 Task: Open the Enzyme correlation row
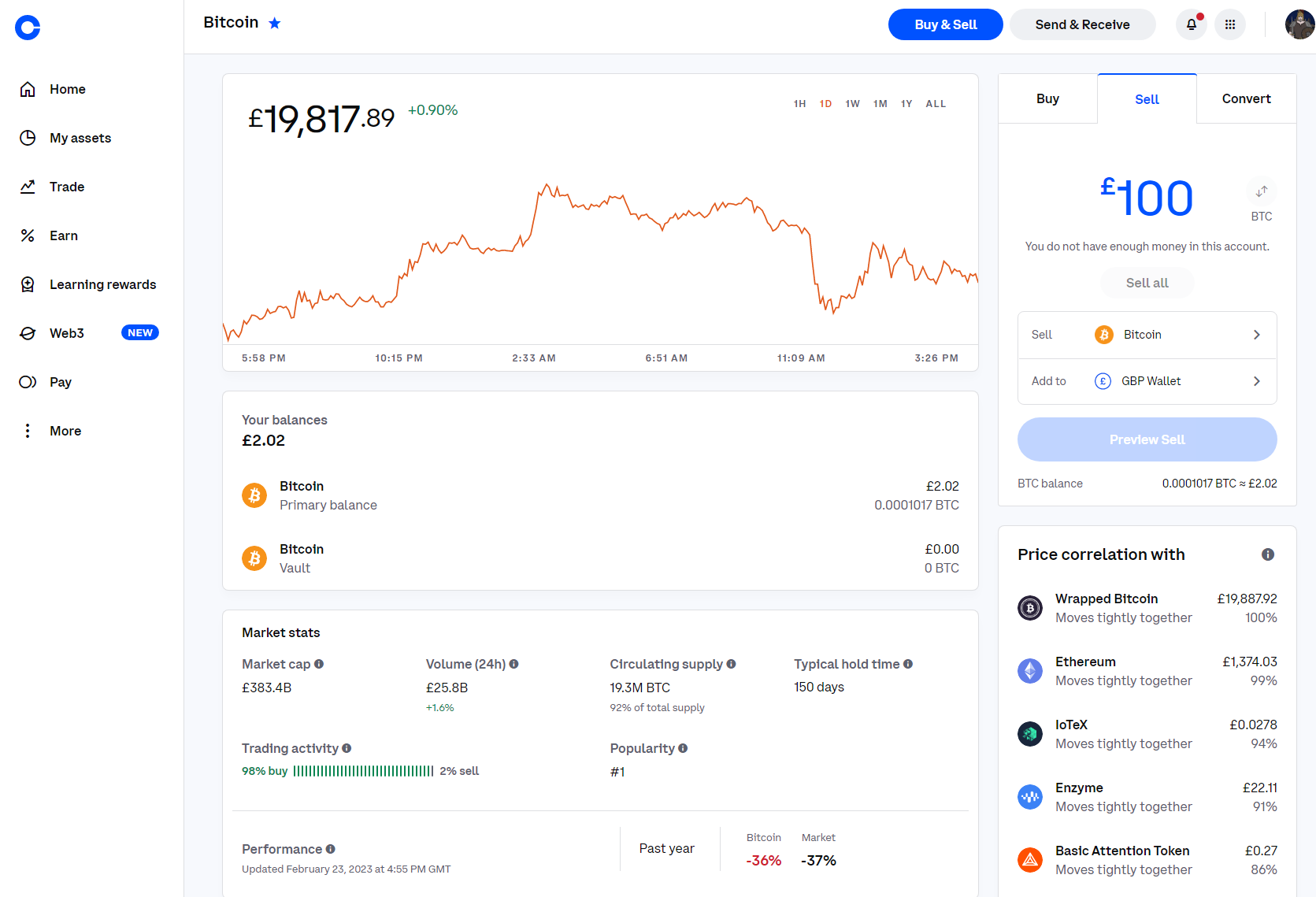tap(1147, 797)
